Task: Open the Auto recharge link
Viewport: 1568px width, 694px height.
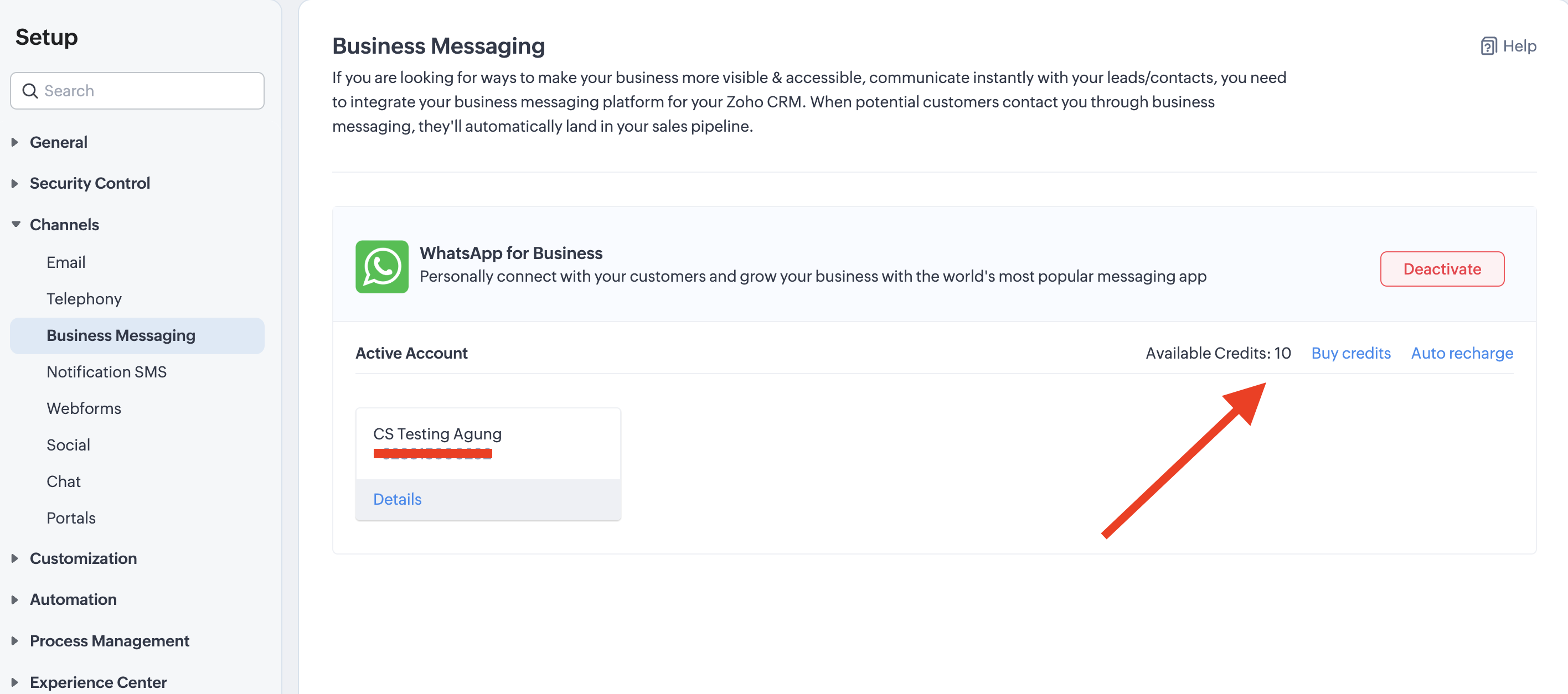Action: click(x=1462, y=353)
